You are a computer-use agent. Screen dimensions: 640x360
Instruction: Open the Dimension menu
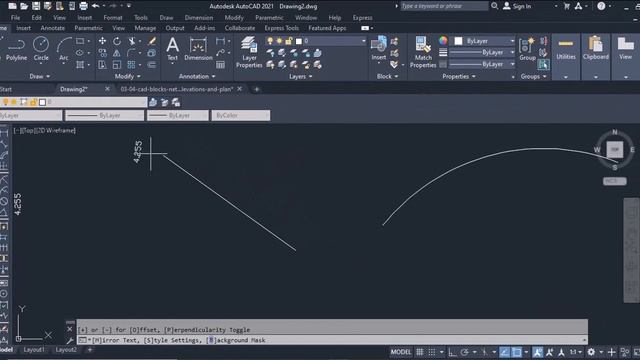(x=198, y=18)
